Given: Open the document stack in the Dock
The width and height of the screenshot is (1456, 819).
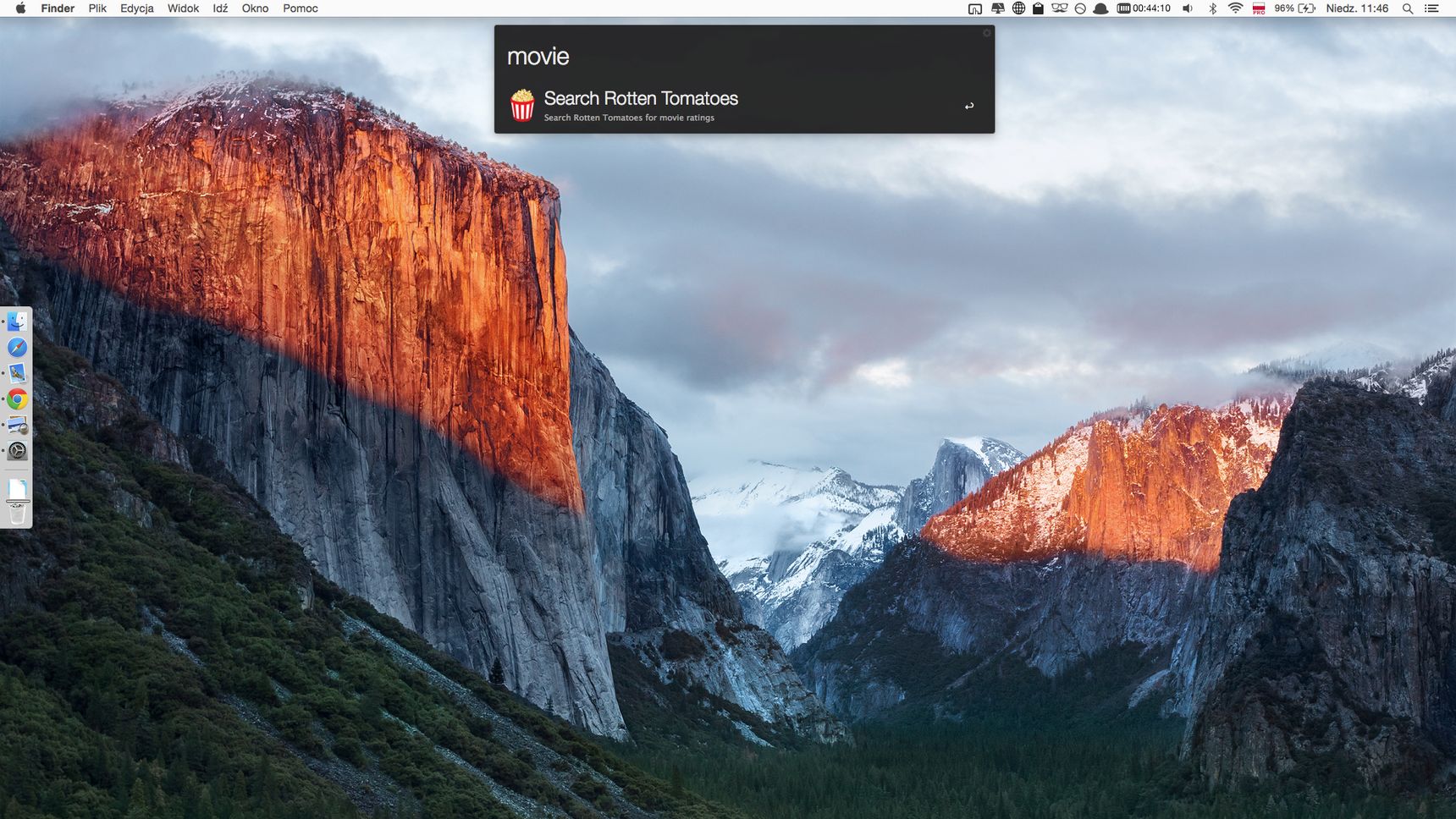Looking at the screenshot, I should (17, 489).
